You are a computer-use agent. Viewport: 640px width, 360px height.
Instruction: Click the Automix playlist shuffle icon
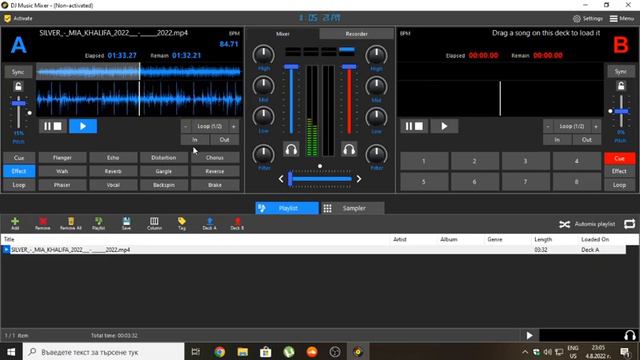coord(564,224)
